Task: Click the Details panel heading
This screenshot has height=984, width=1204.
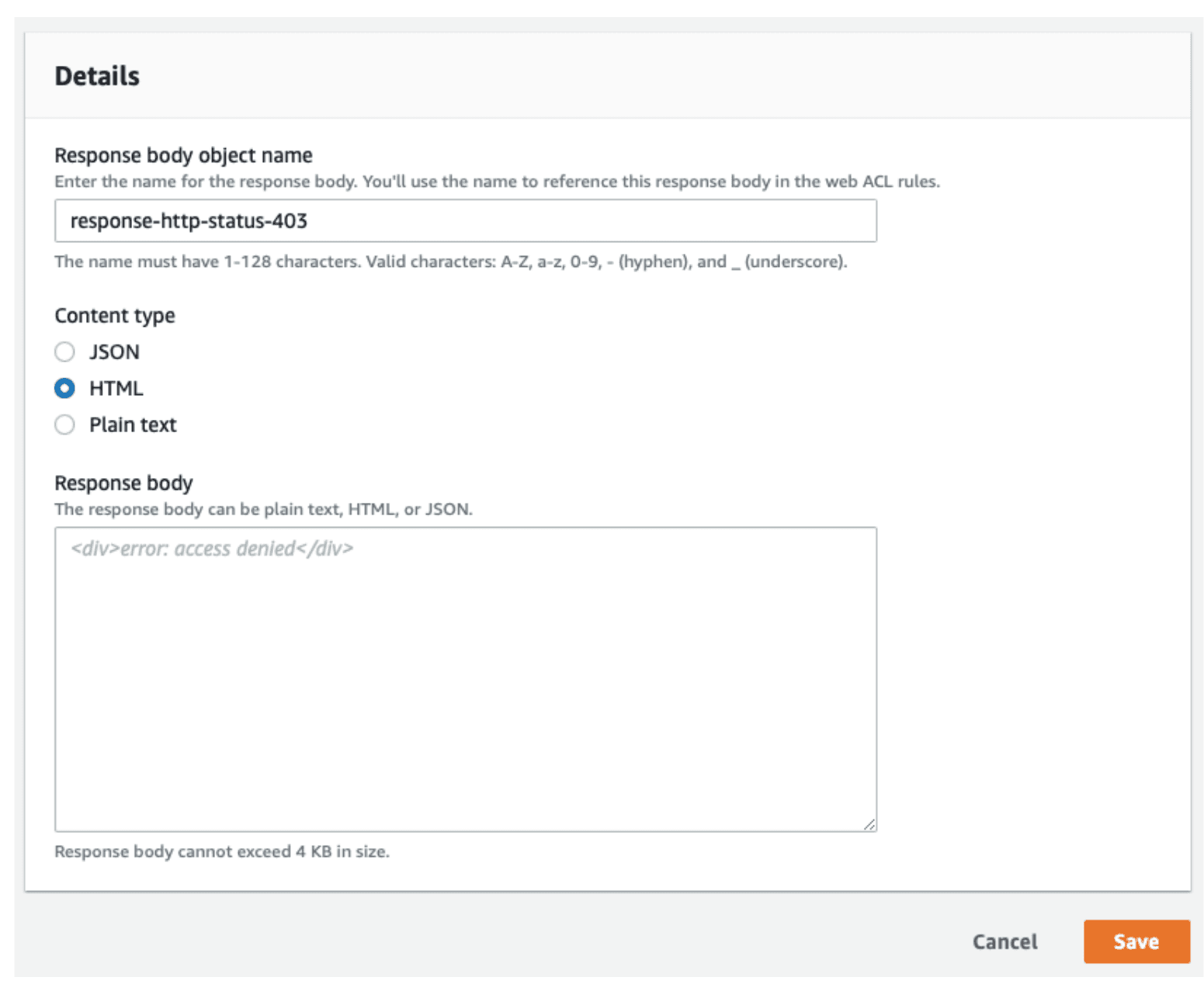Action: [97, 76]
